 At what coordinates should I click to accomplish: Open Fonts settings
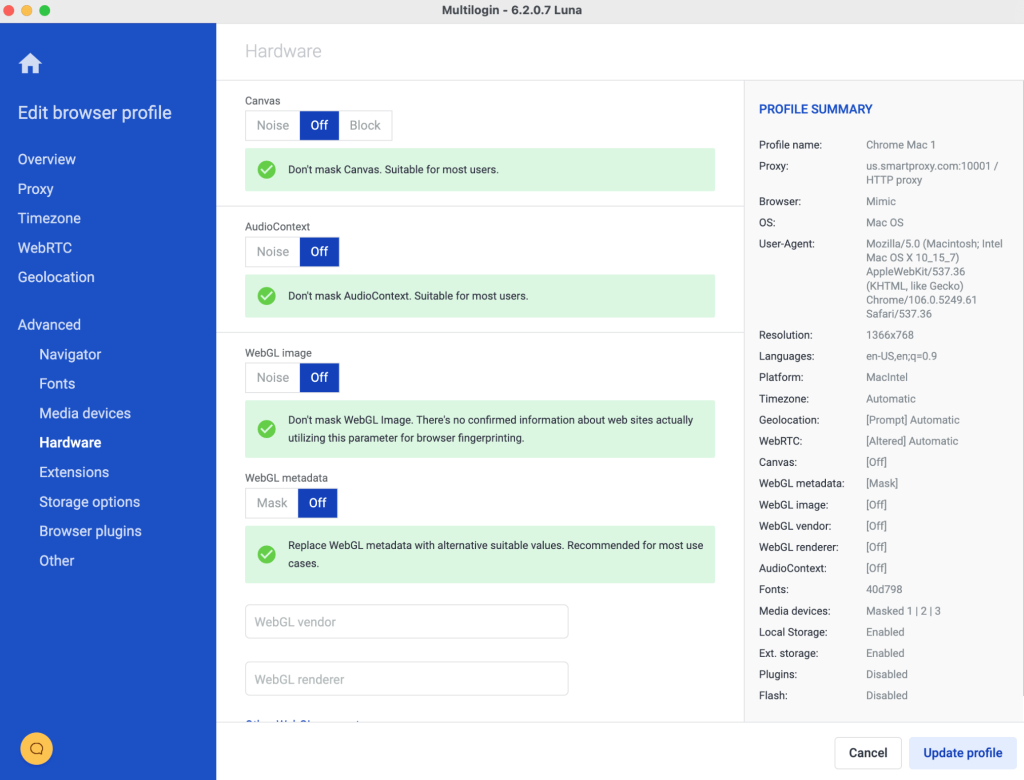pos(57,383)
